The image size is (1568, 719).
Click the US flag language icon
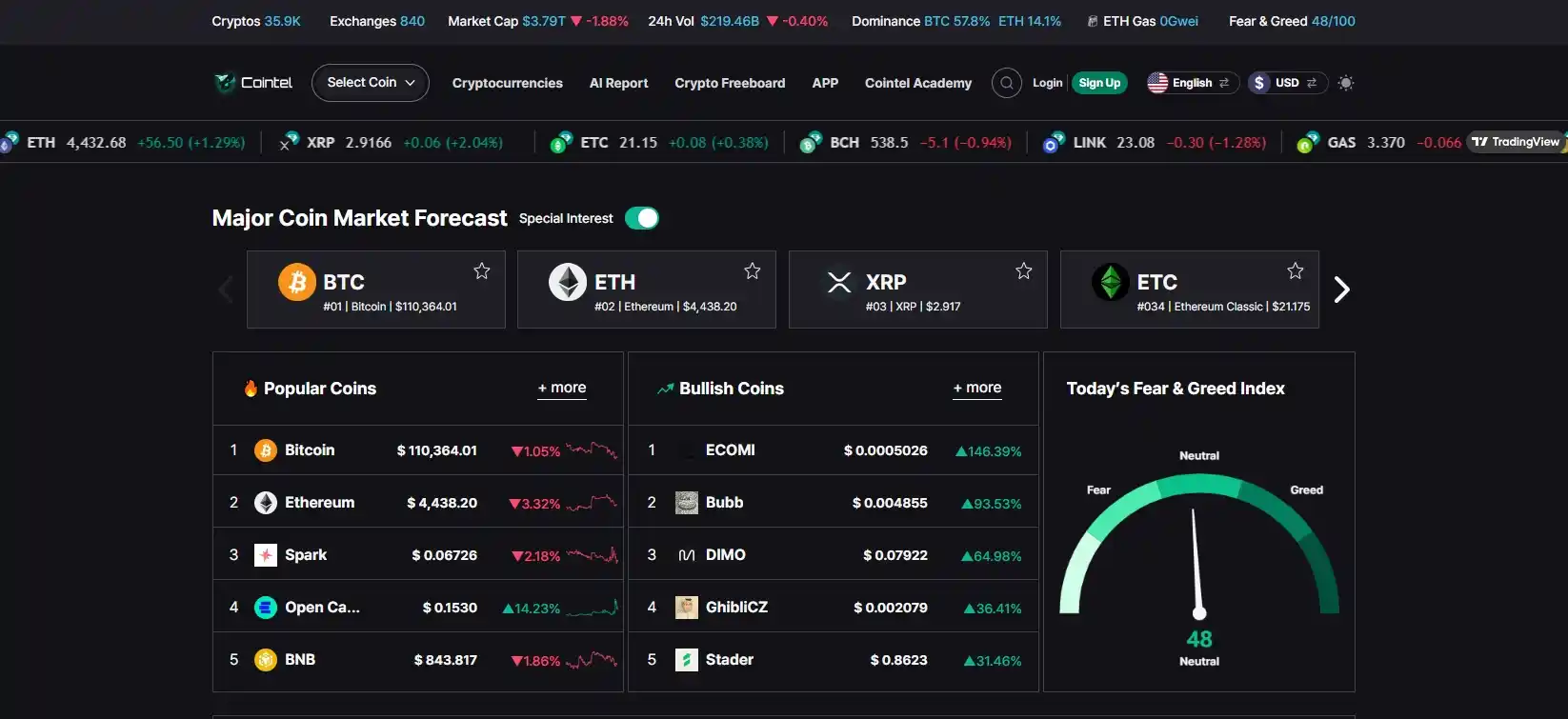tap(1157, 83)
